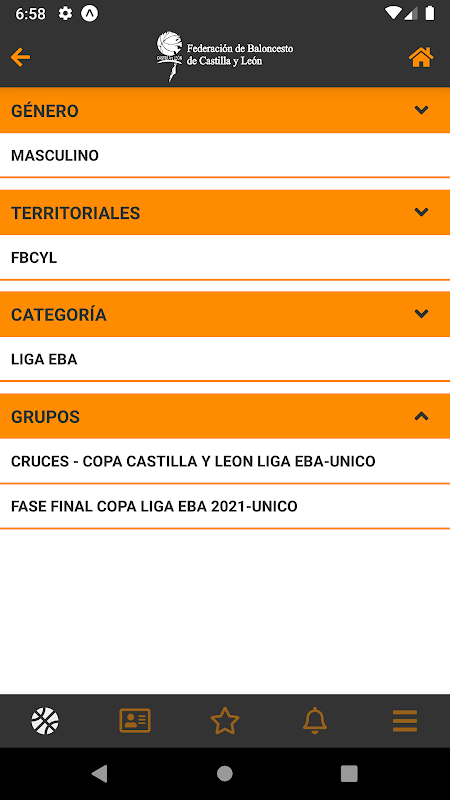Open the ID card licence icon

coord(135,721)
